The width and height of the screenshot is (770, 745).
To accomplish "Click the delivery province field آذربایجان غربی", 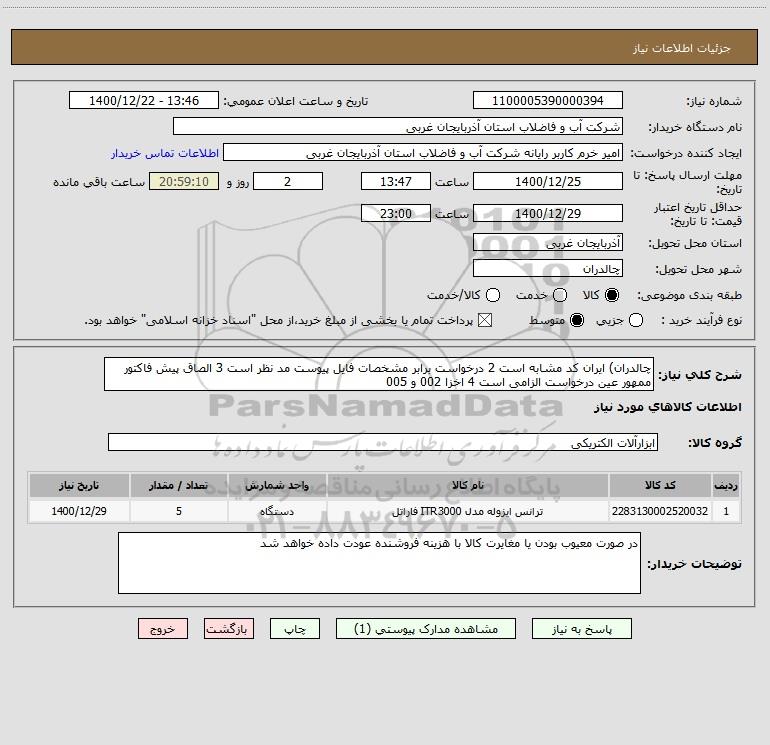I will click(548, 243).
